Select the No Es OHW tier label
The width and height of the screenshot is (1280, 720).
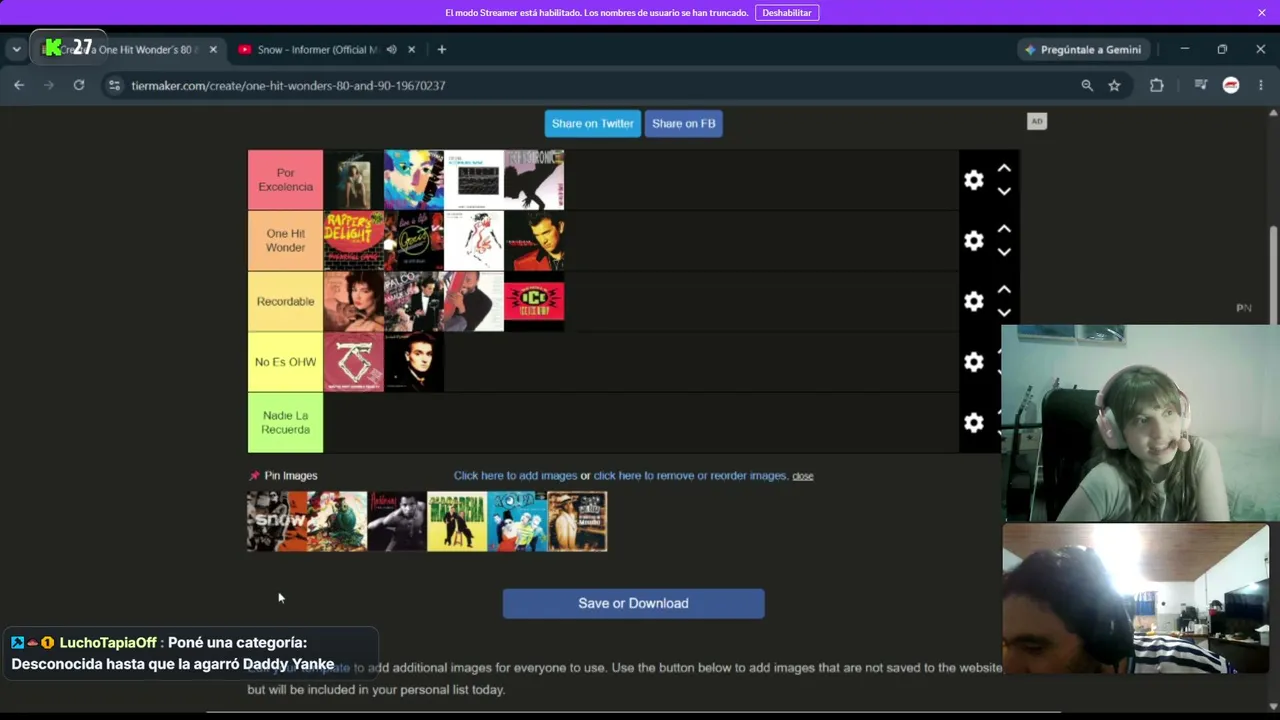pyautogui.click(x=285, y=362)
